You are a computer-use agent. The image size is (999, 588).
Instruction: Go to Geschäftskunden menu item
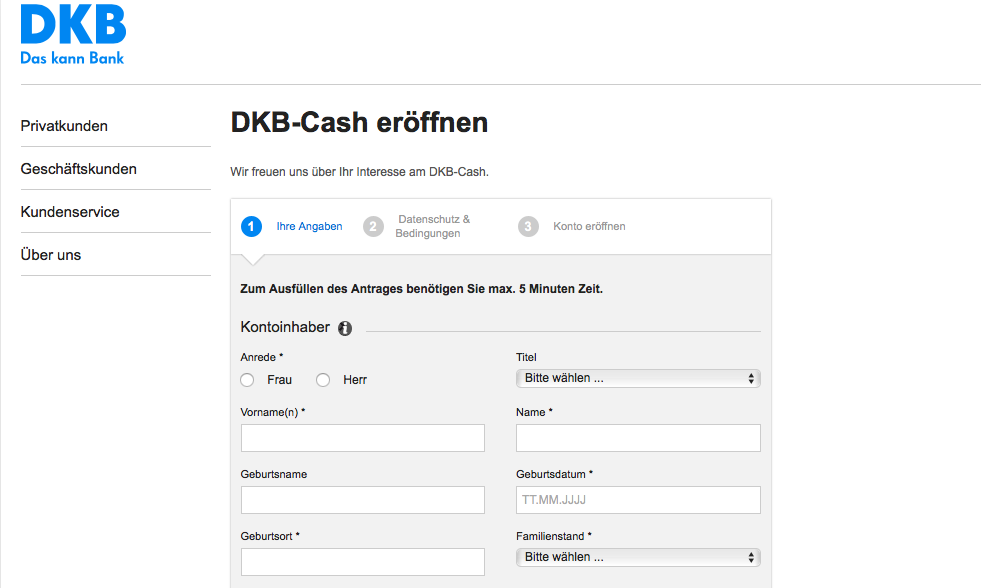pos(78,169)
